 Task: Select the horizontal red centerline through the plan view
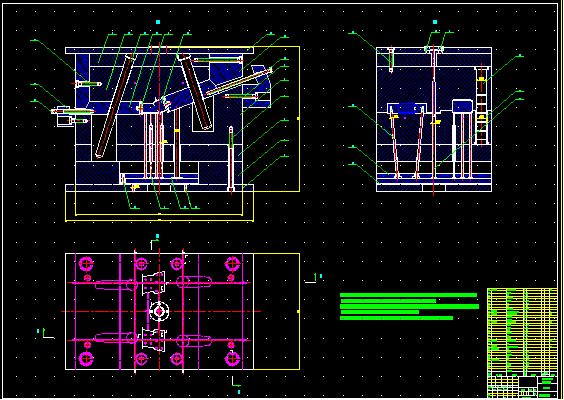[161, 312]
